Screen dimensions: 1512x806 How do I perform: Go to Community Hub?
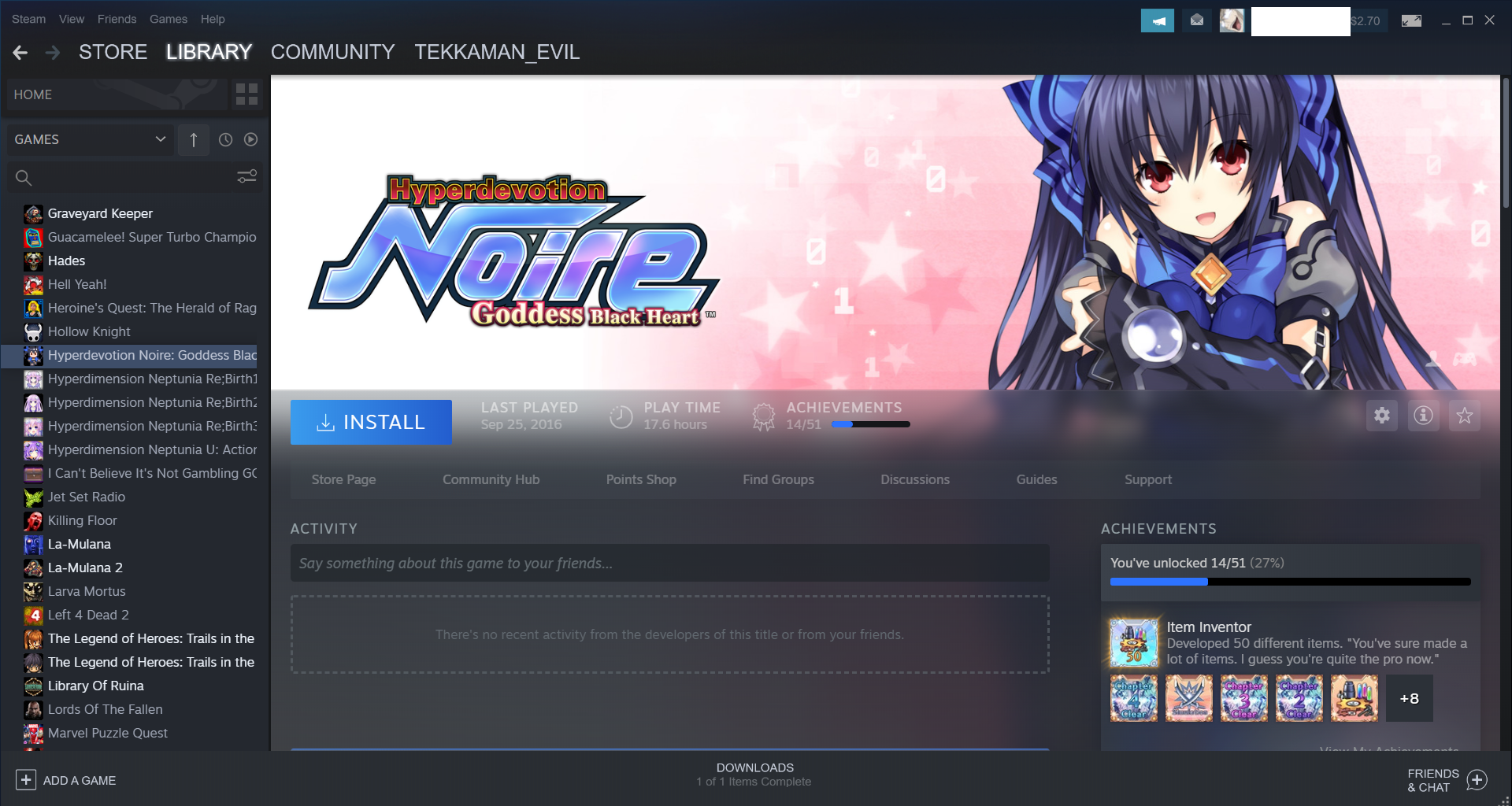(491, 479)
